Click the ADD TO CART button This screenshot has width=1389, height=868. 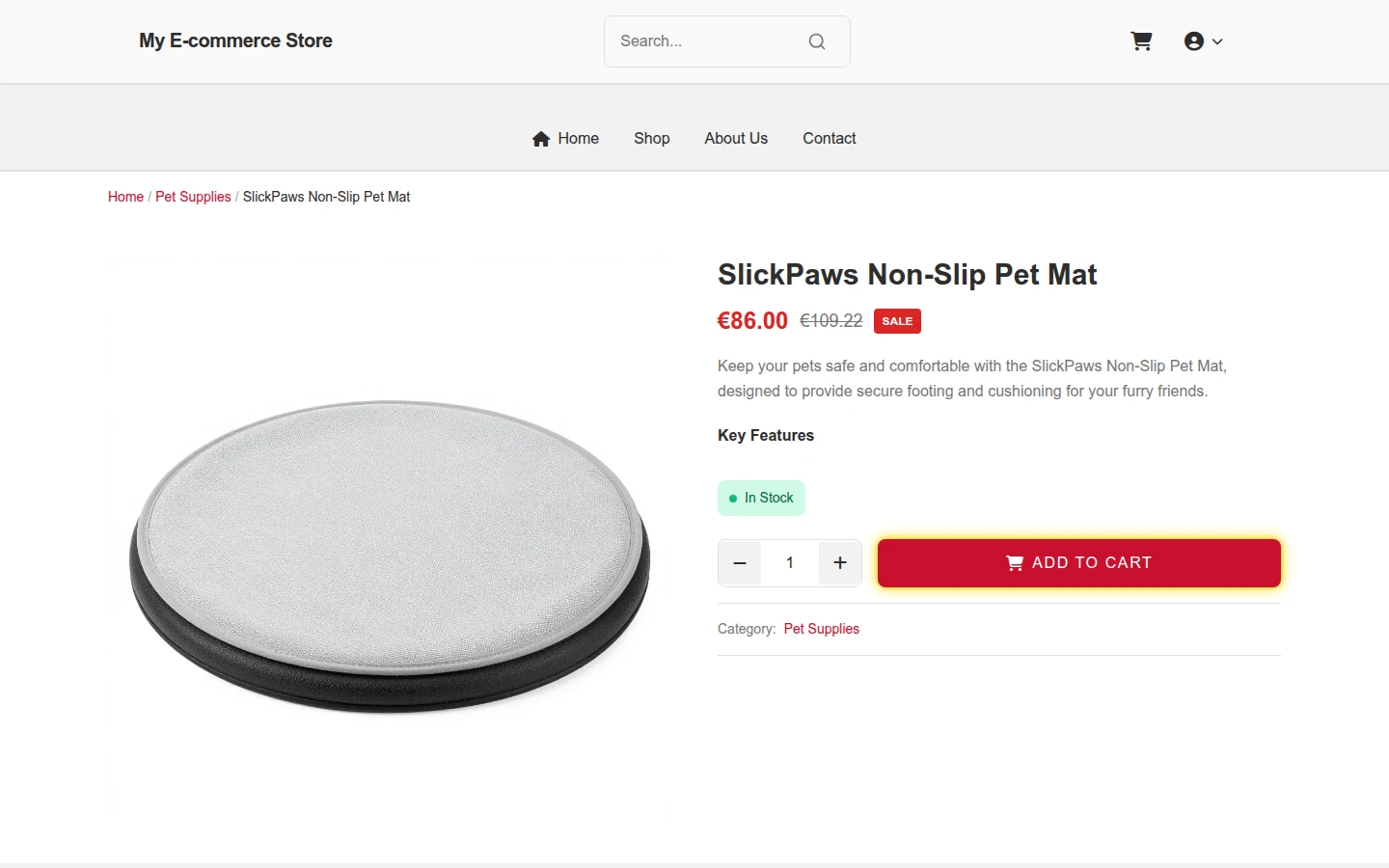[1079, 563]
